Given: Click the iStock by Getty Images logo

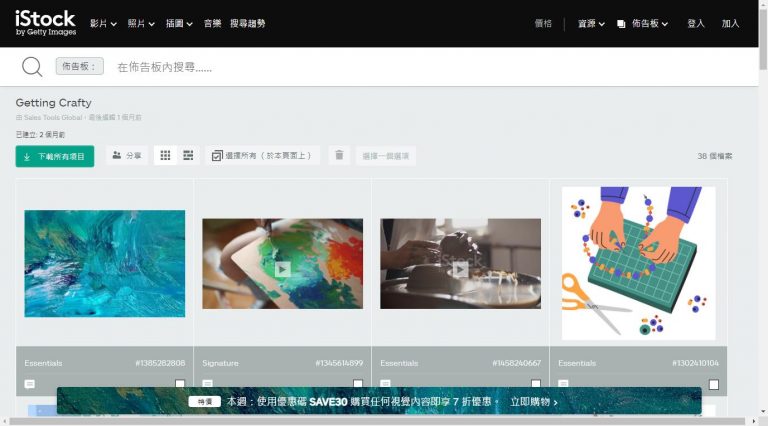Looking at the screenshot, I should pyautogui.click(x=46, y=23).
